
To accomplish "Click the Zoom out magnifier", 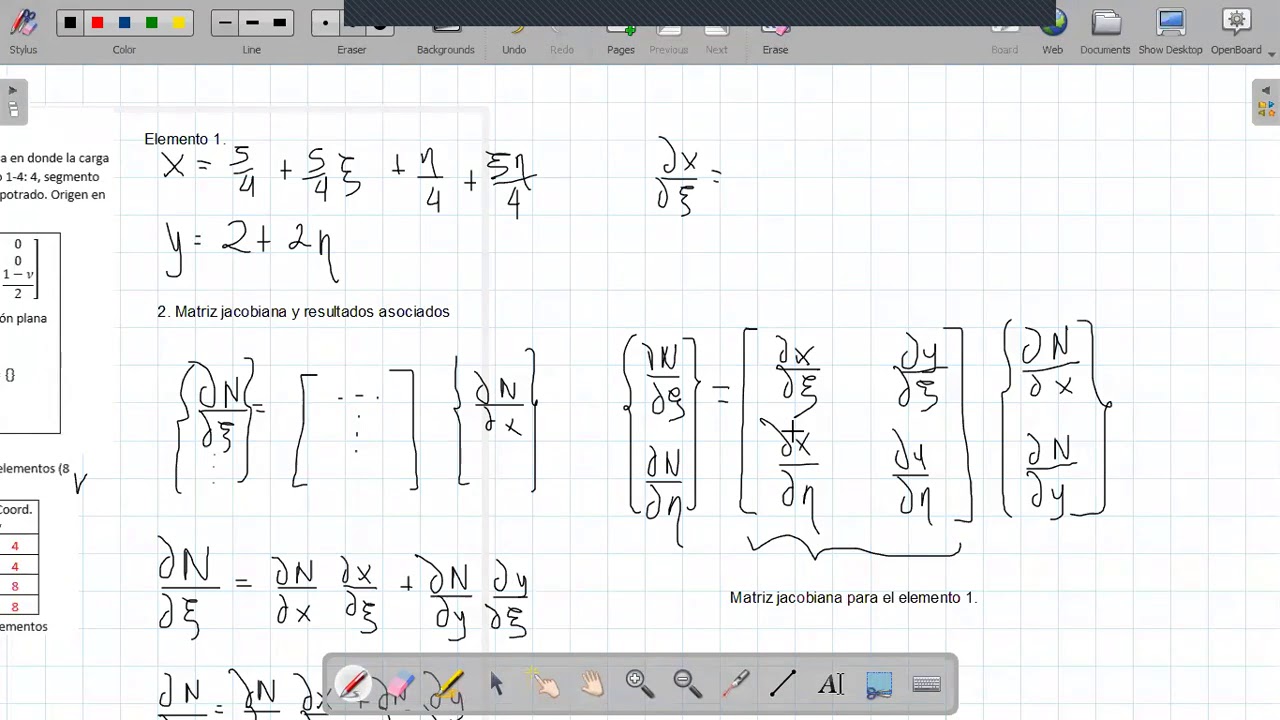I will click(688, 684).
